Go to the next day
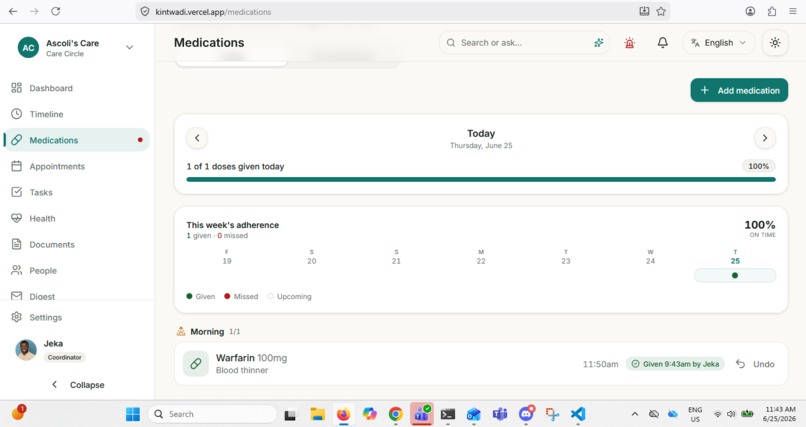This screenshot has width=806, height=427. pyautogui.click(x=765, y=138)
